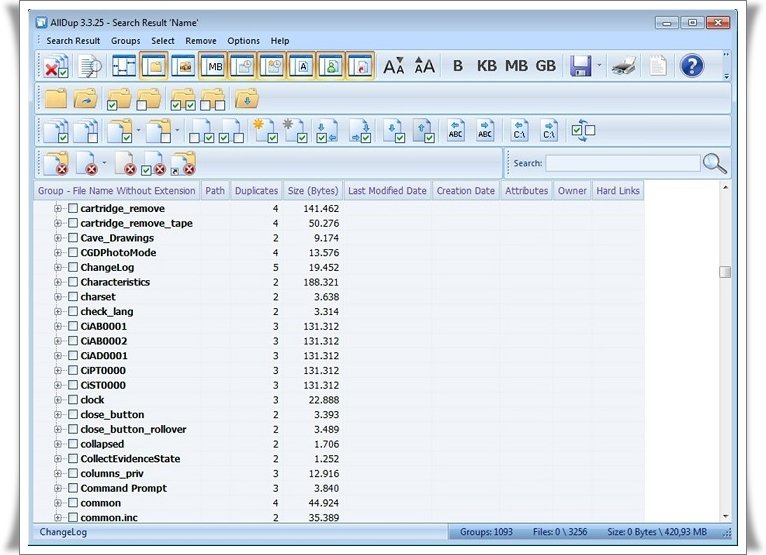Screen dimensions: 766x555
Task: Check the charset group checkbox
Action: [x=73, y=297]
